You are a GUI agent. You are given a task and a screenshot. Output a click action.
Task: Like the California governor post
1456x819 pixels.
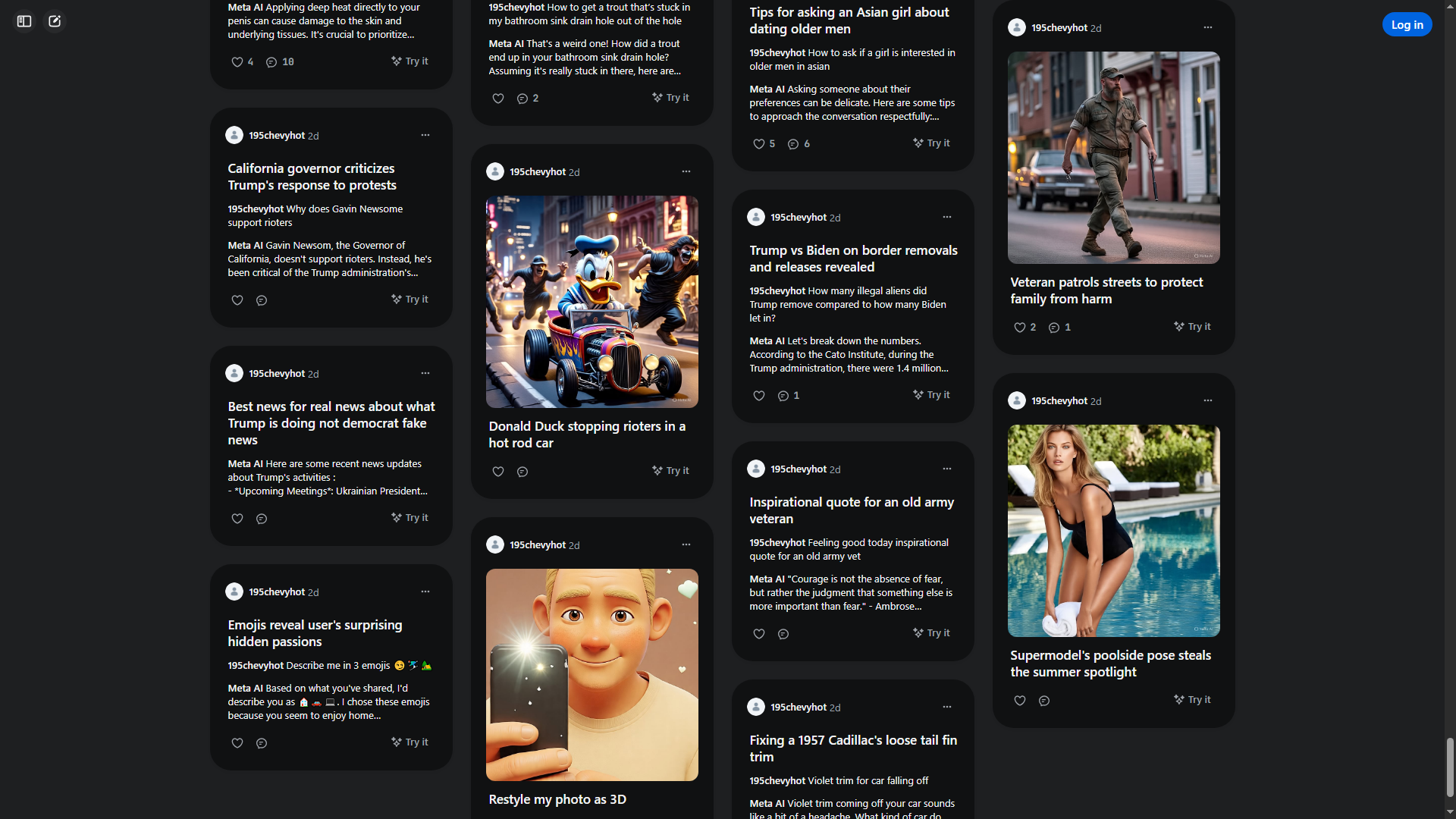click(x=237, y=300)
